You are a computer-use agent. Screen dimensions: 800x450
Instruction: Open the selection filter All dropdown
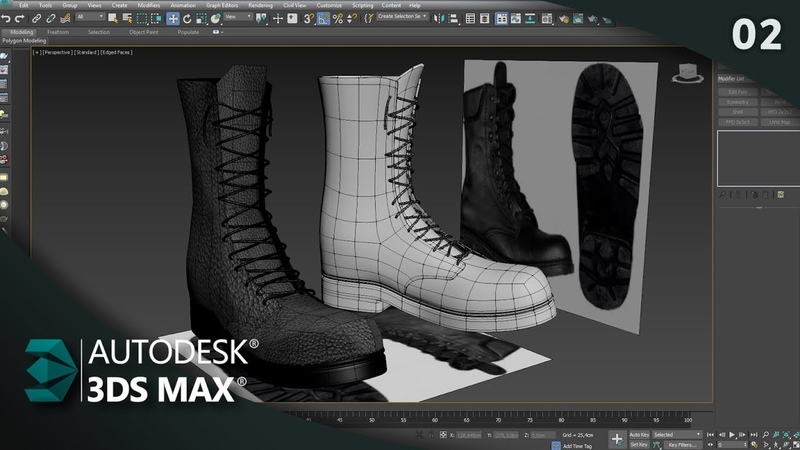tap(90, 17)
